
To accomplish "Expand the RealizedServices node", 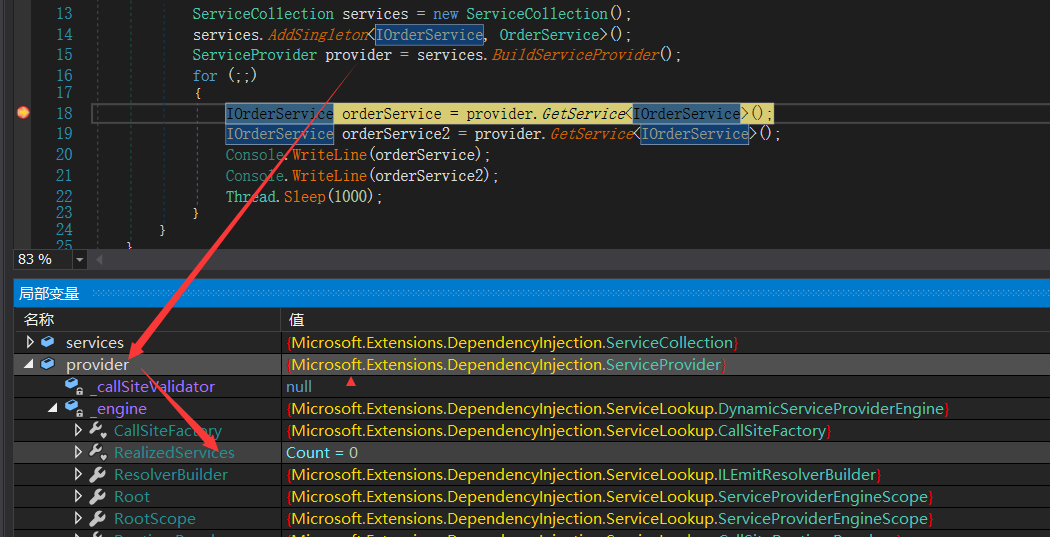I will [x=78, y=452].
